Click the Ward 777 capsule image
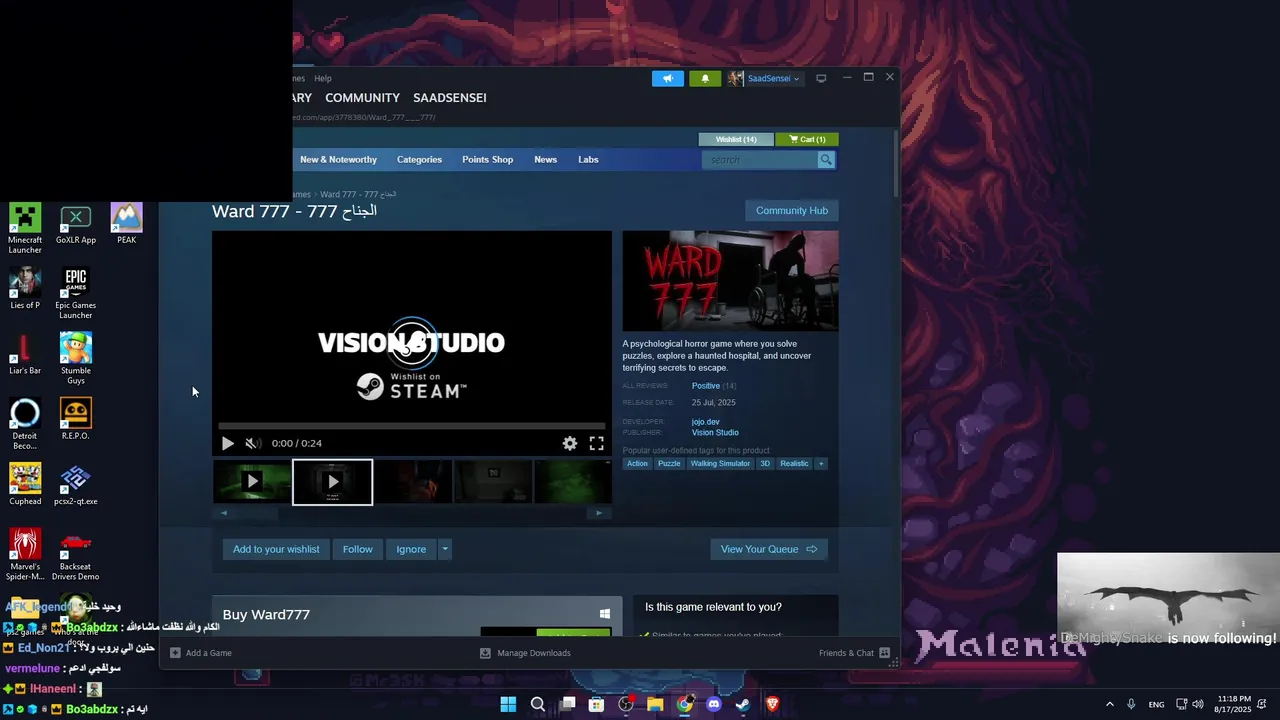 pyautogui.click(x=730, y=281)
